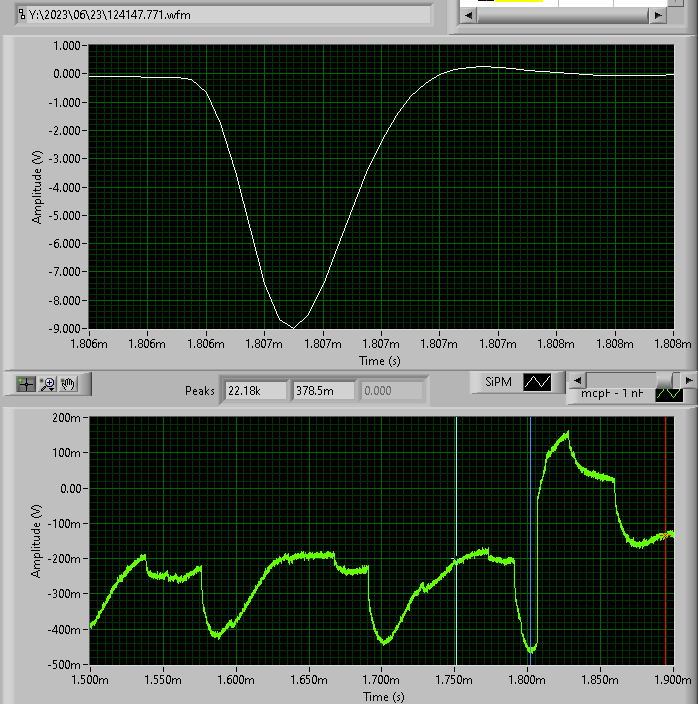Viewport: 698px width, 704px height.
Task: Click the file path field showing 124147.771.wfm
Action: tap(228, 15)
